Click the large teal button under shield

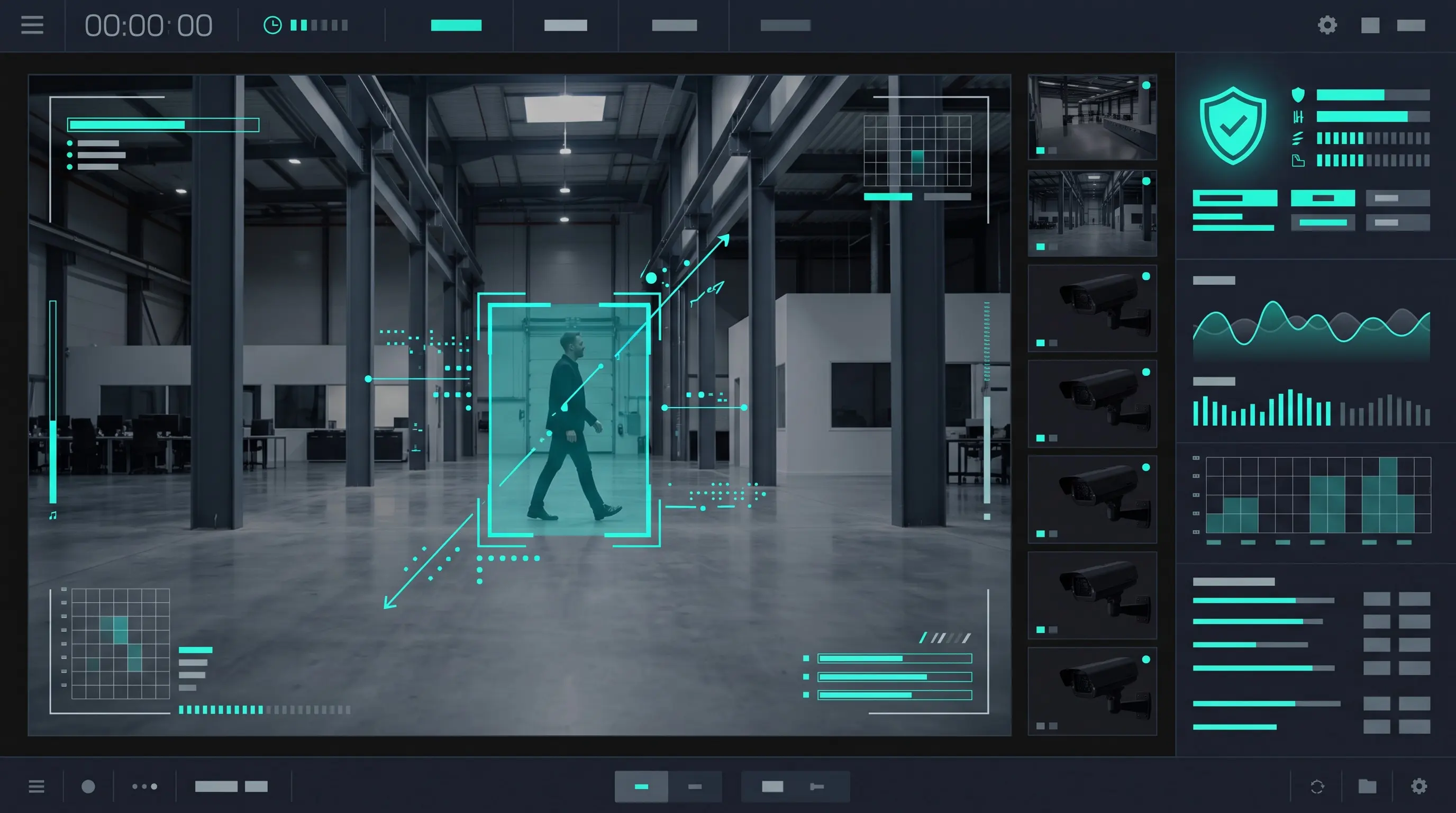tap(1235, 198)
